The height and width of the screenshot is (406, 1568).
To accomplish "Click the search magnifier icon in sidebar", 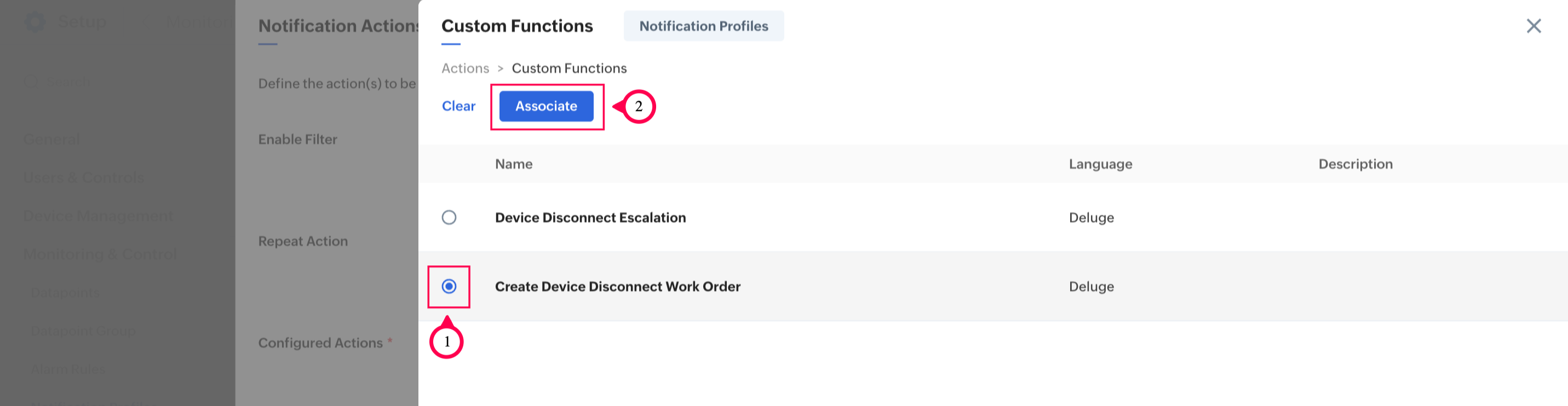I will click(x=31, y=82).
